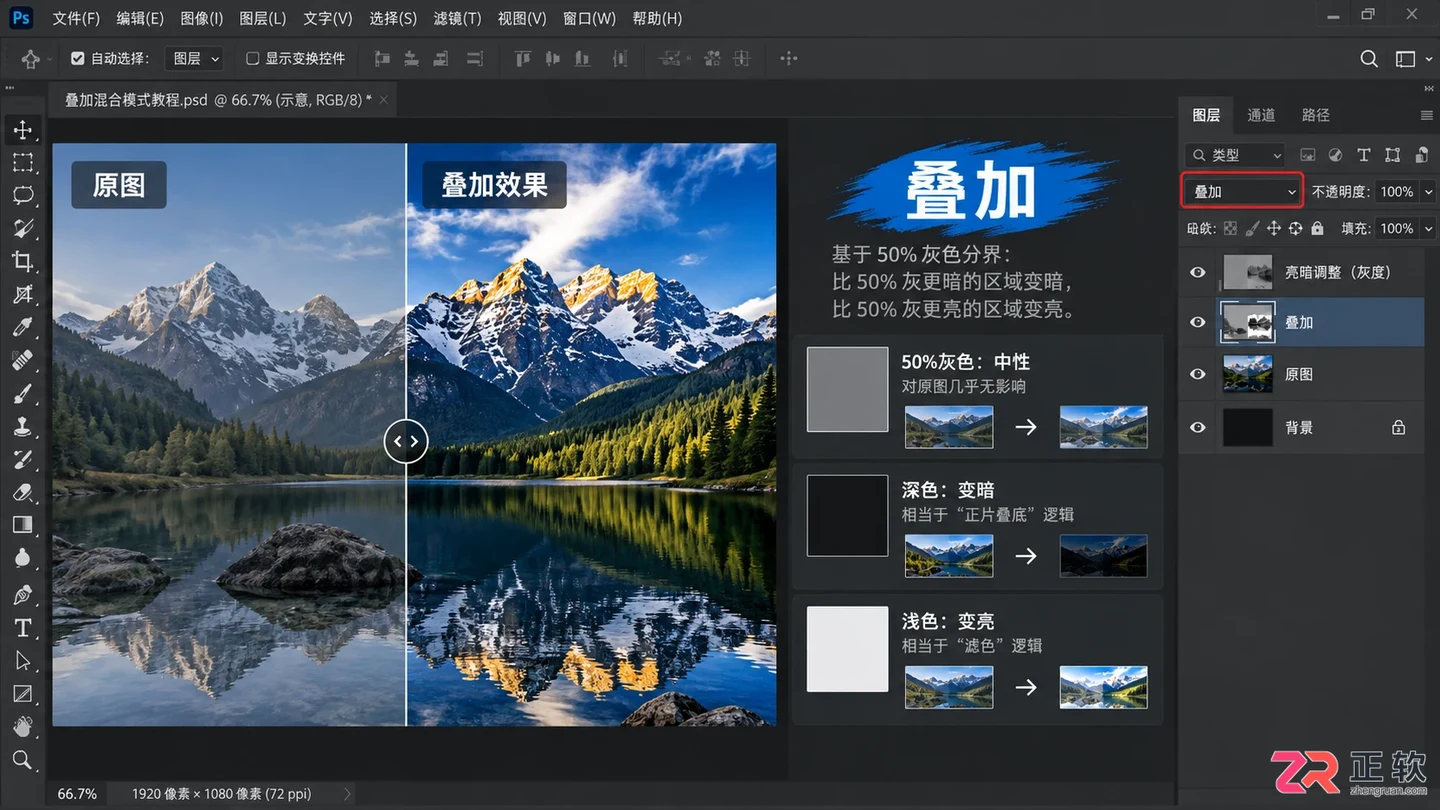Click the 50% gray color swatch
The width and height of the screenshot is (1440, 810).
[848, 389]
